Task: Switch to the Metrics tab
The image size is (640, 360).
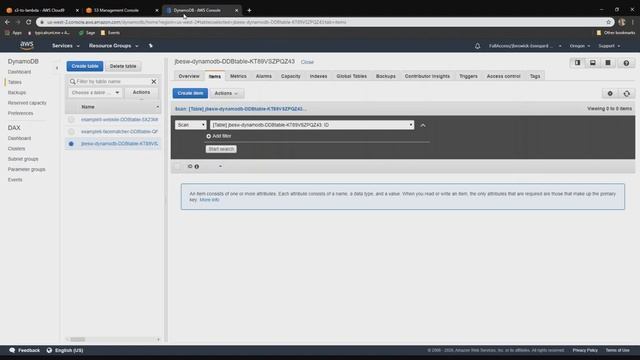Action: tap(238, 76)
